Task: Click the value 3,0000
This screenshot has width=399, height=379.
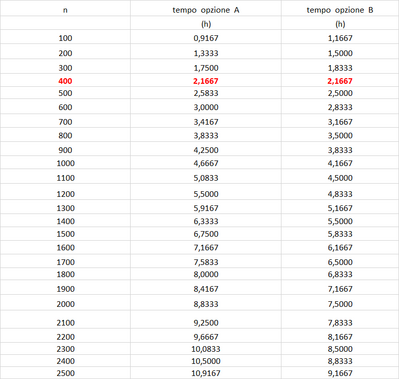Action: tap(206, 107)
